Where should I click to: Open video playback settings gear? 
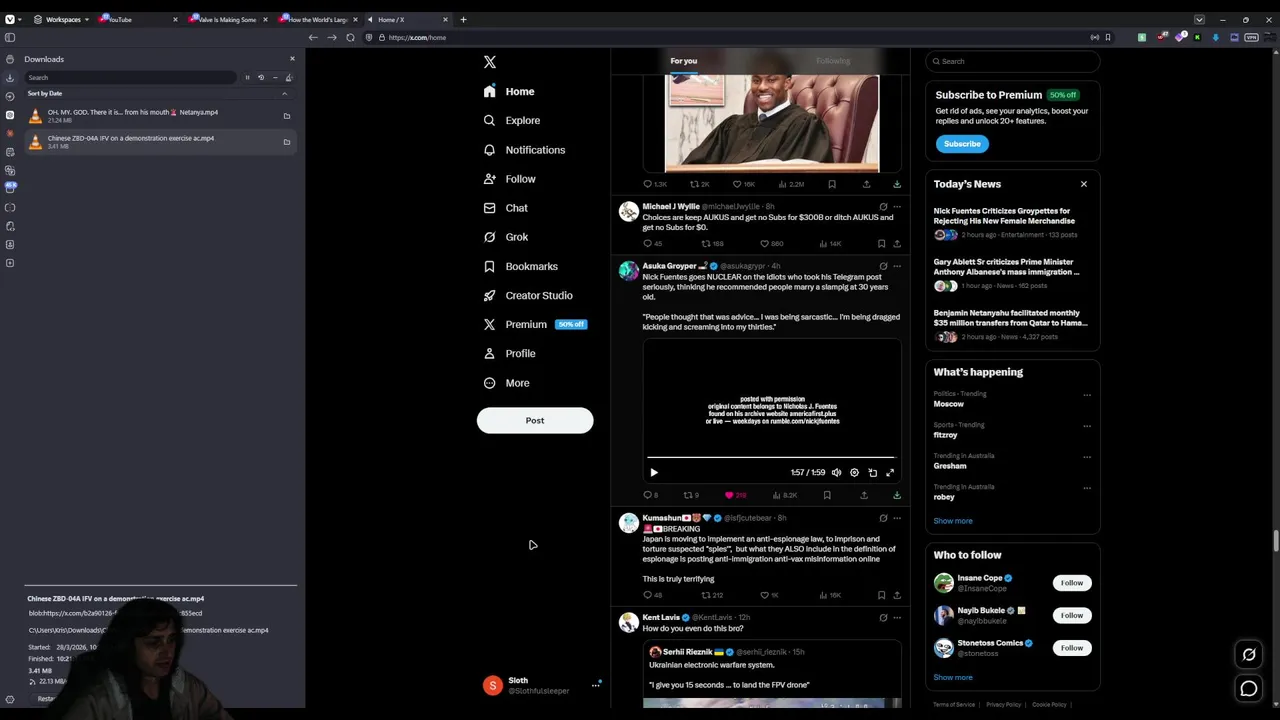(x=854, y=472)
